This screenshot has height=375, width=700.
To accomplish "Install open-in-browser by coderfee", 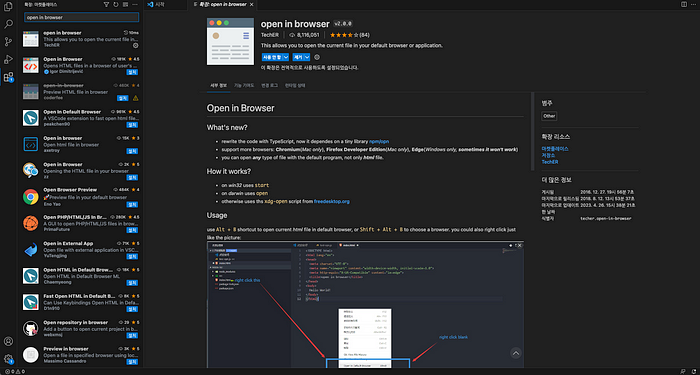I will 122,98.
